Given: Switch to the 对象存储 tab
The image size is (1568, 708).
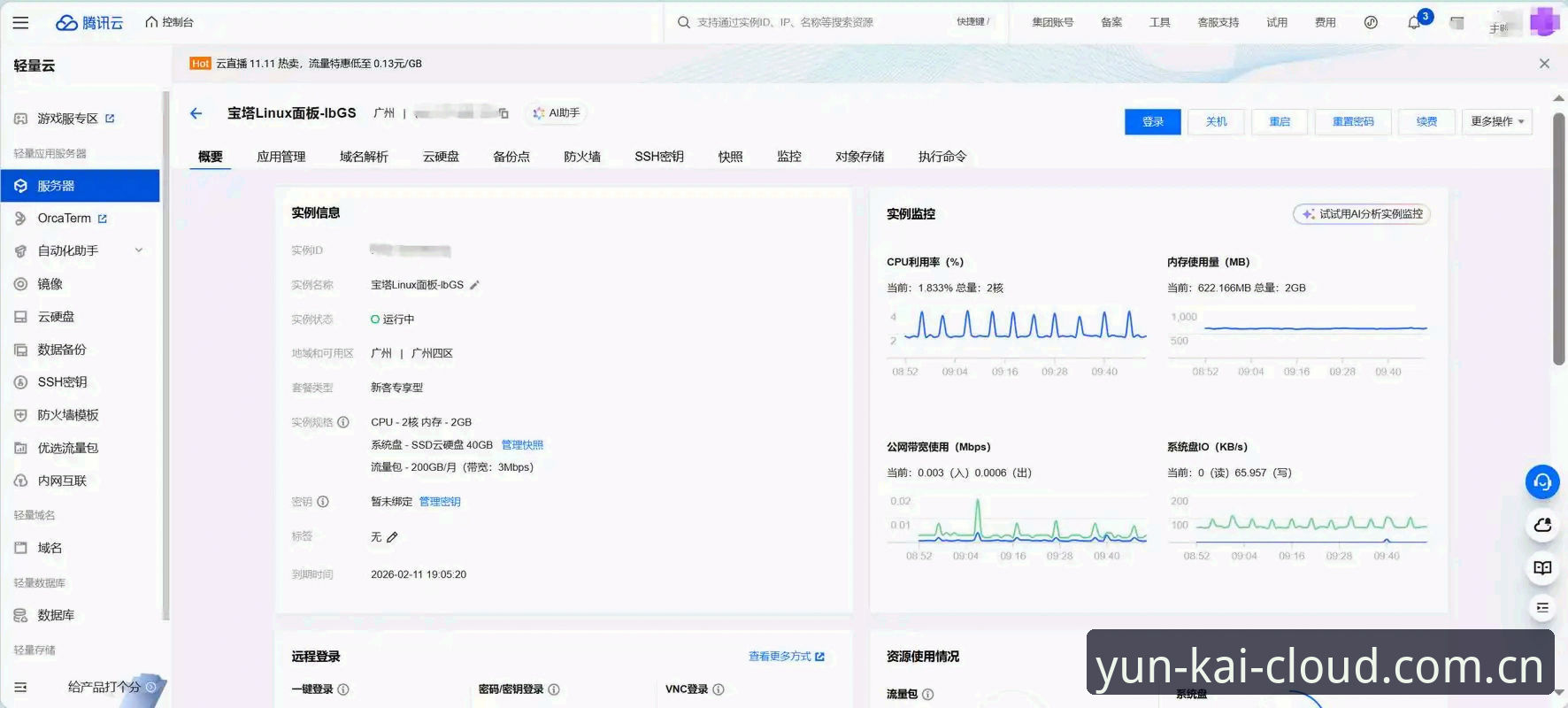Looking at the screenshot, I should (859, 157).
